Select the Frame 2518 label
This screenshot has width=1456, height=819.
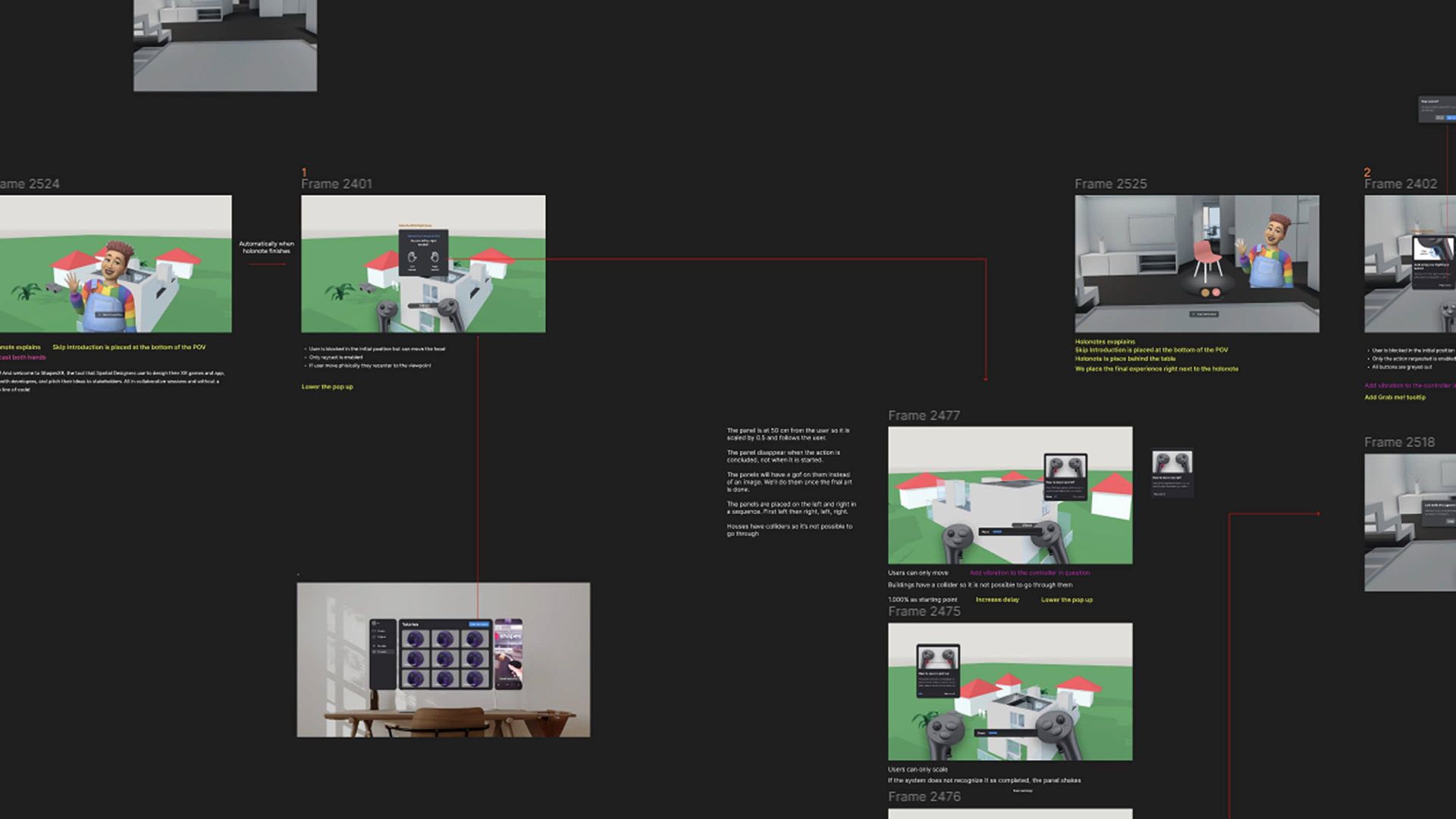[1399, 442]
